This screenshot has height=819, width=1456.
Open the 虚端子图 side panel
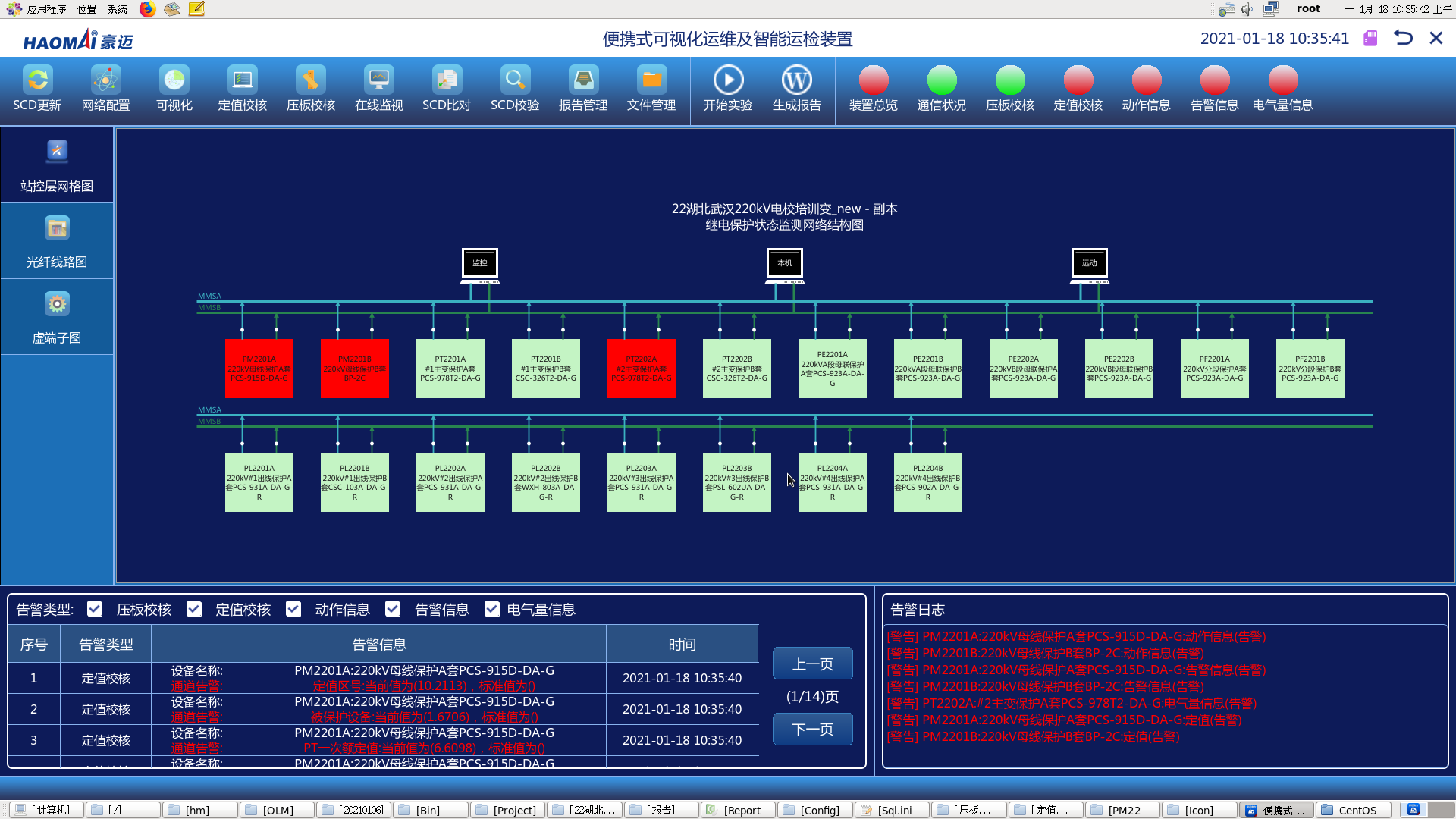coord(57,317)
